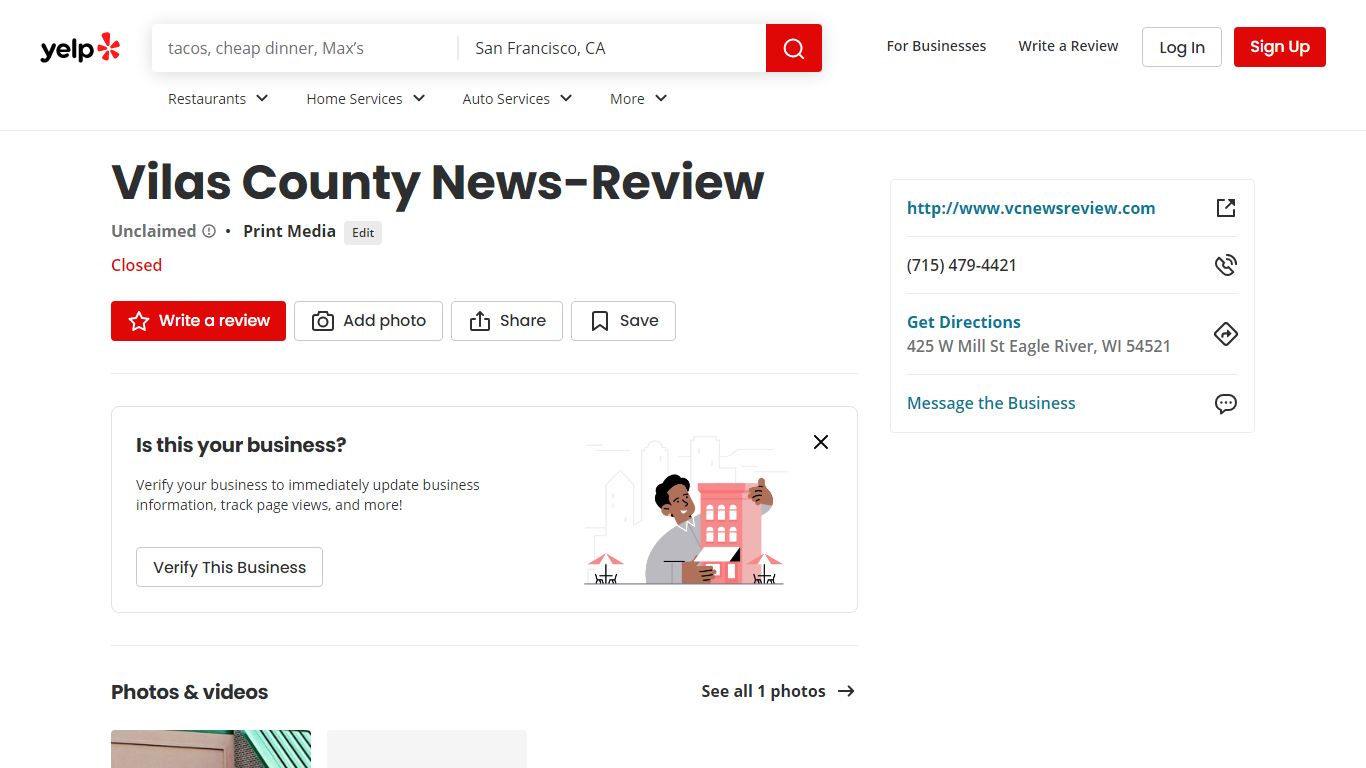Open the For Businesses menu

[936, 46]
